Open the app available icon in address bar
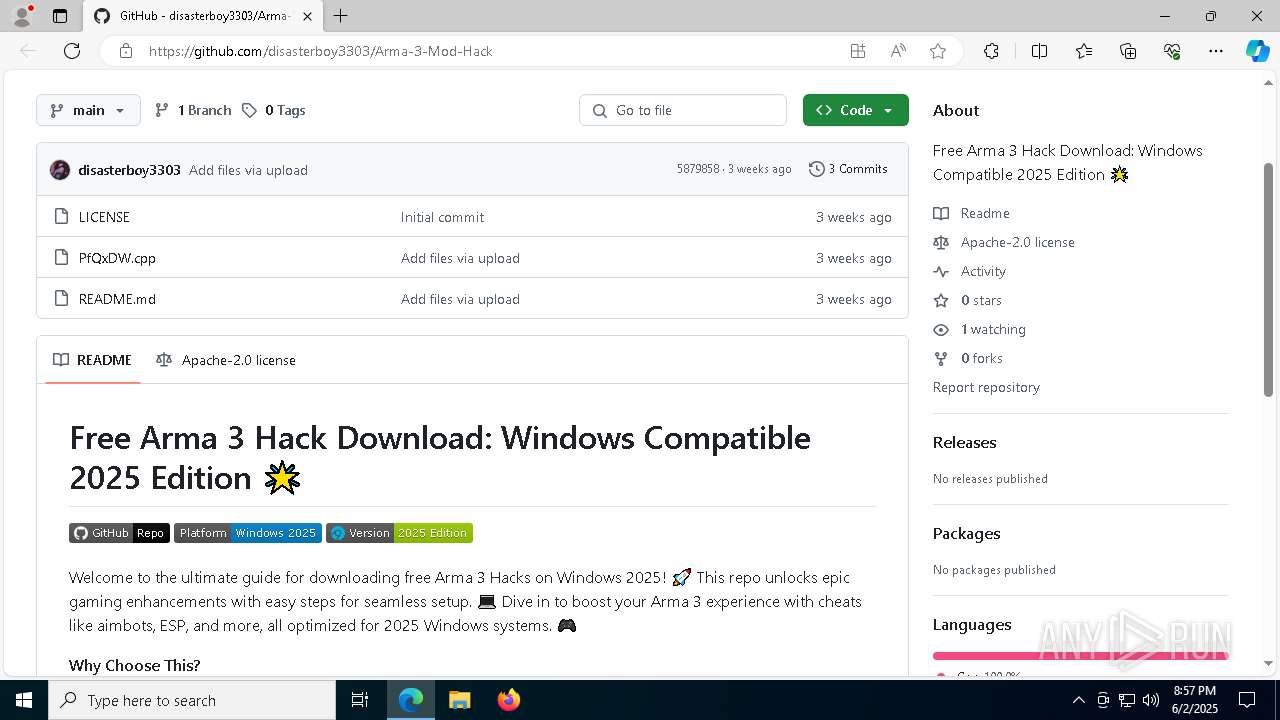The width and height of the screenshot is (1280, 720). pos(857,51)
